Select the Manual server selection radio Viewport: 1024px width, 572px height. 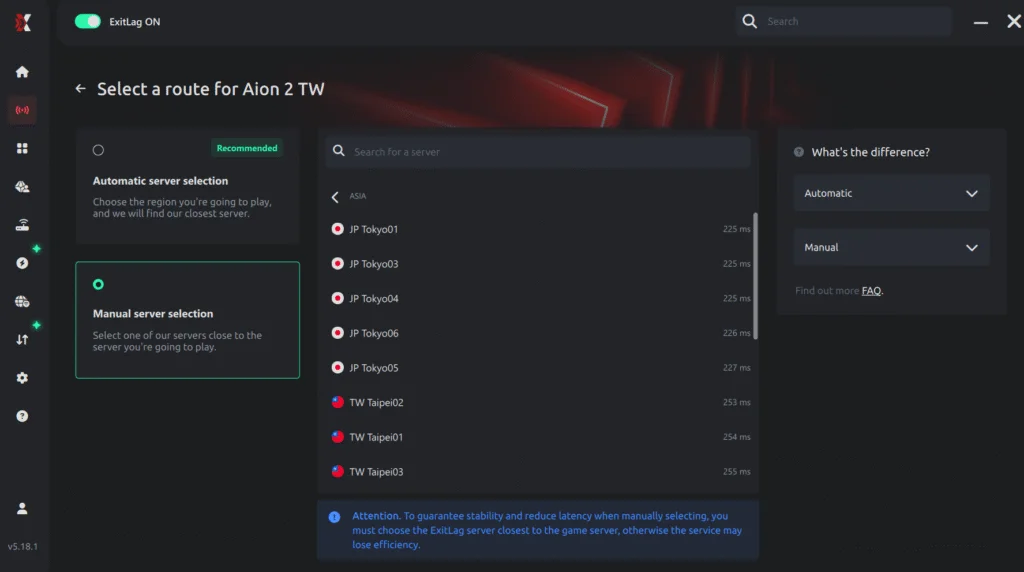pos(98,284)
